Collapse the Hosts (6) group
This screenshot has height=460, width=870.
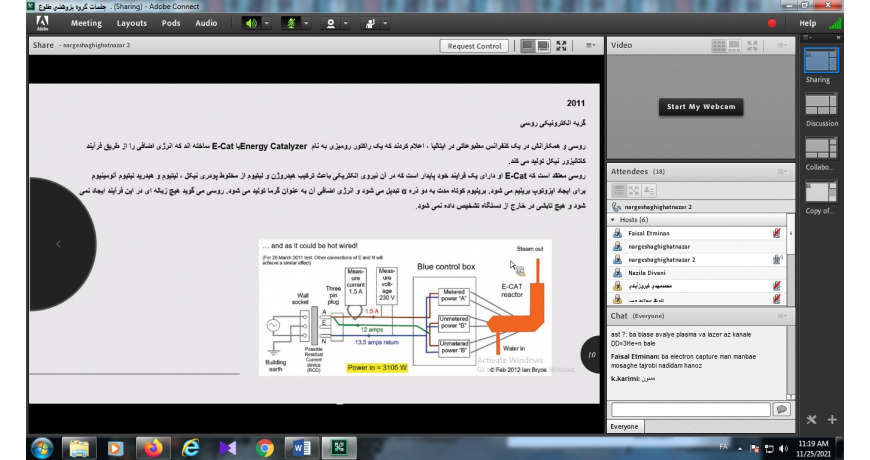point(613,220)
